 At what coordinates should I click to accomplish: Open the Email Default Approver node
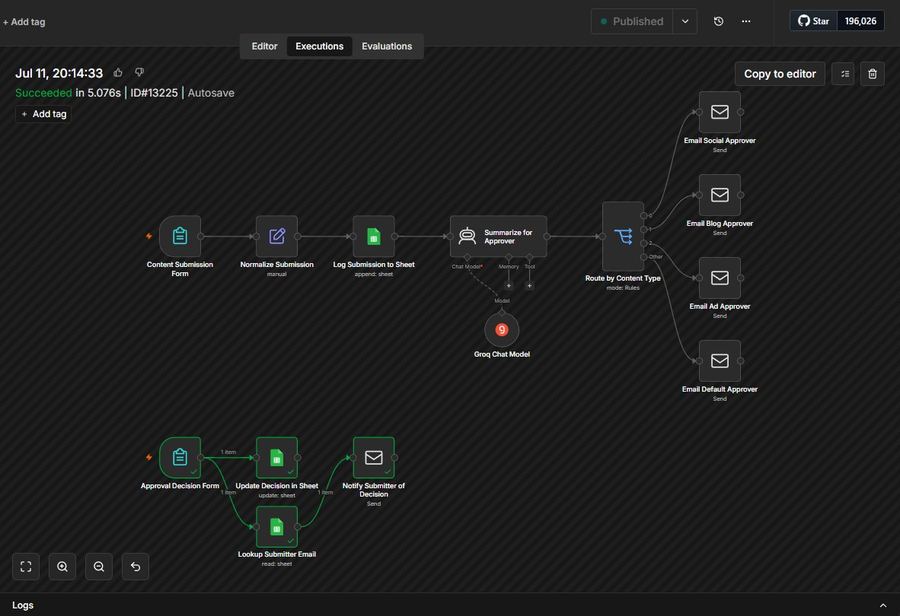coord(720,361)
